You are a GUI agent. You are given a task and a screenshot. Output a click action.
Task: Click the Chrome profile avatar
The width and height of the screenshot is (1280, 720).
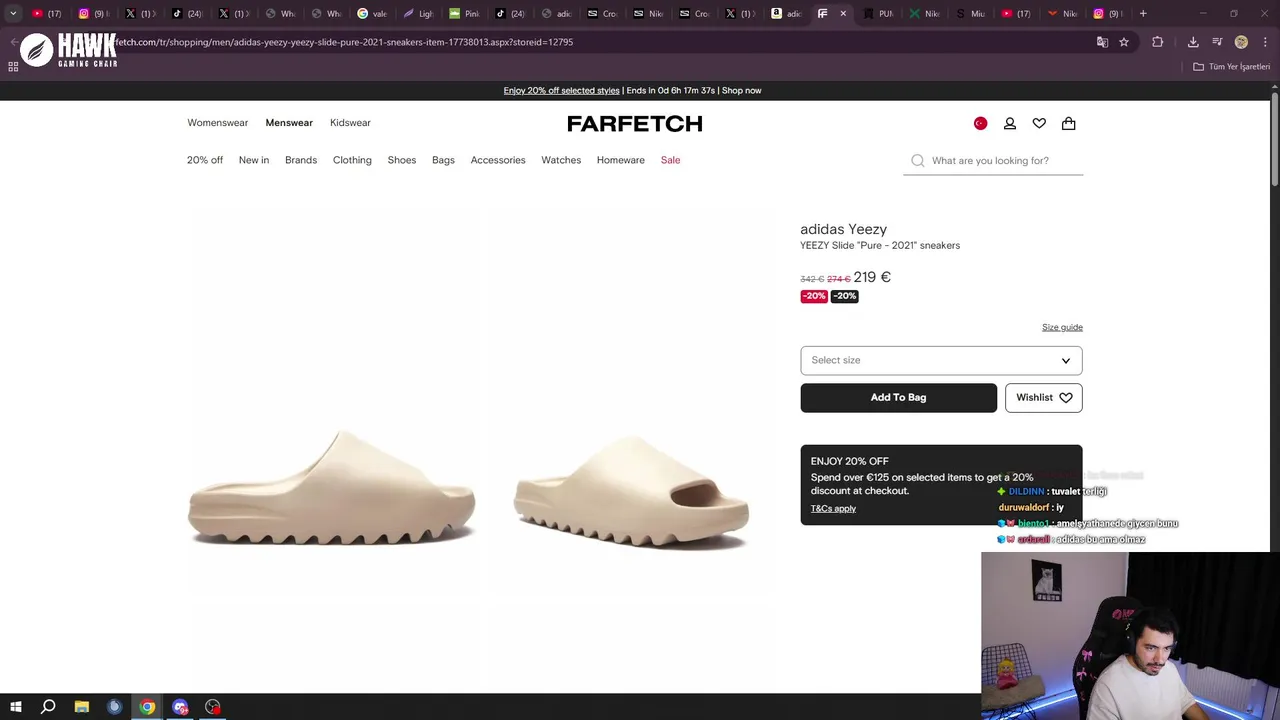pyautogui.click(x=1241, y=42)
